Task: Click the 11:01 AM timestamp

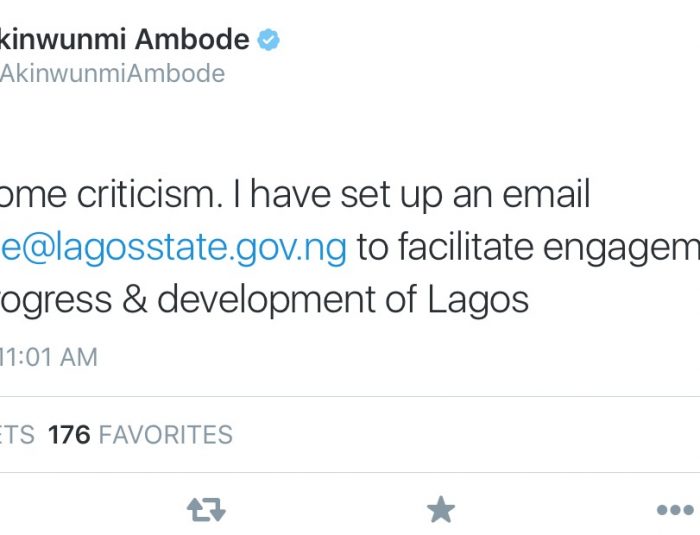Action: (x=48, y=357)
